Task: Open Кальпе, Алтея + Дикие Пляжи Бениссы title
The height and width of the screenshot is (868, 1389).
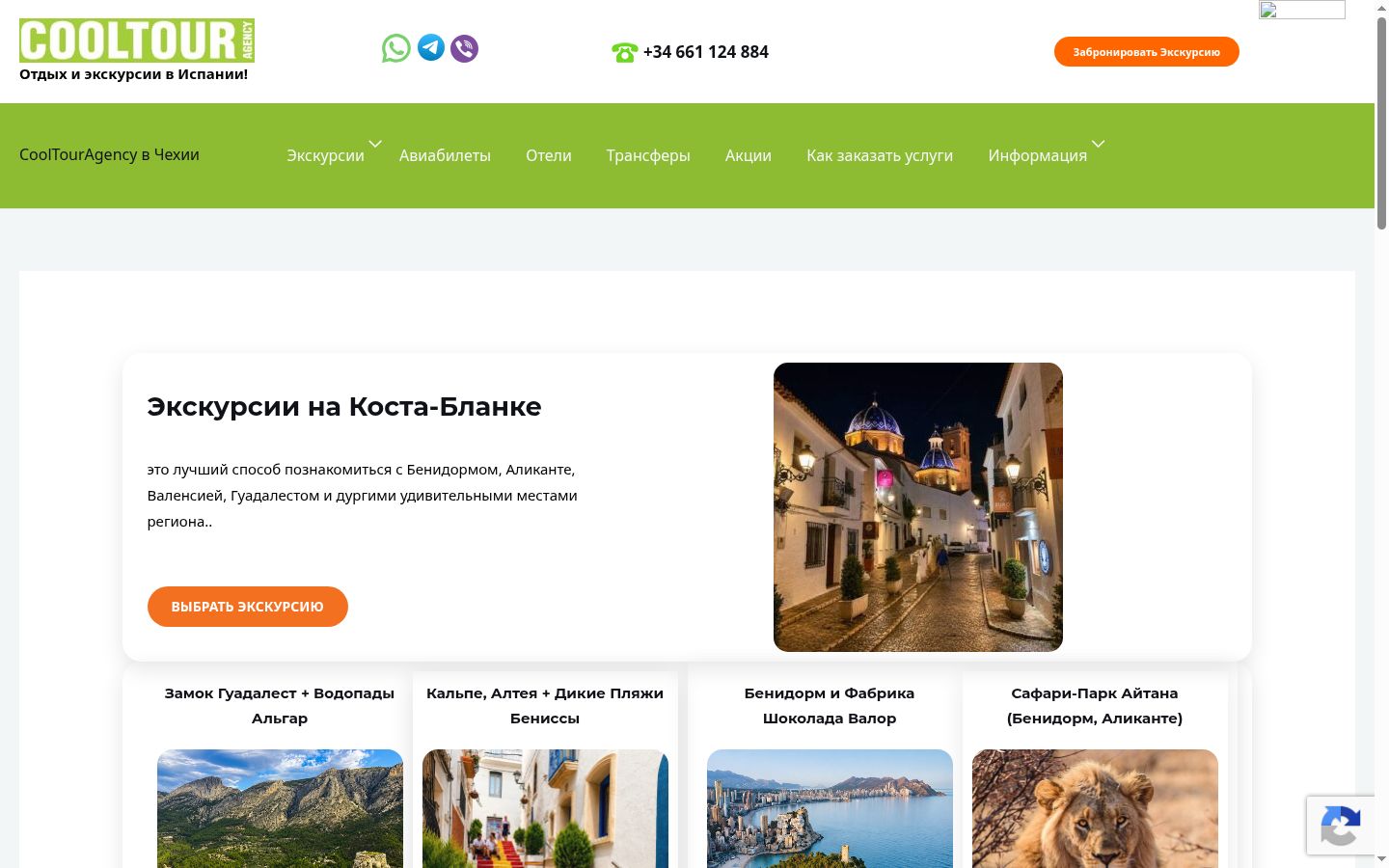Action: 545,706
